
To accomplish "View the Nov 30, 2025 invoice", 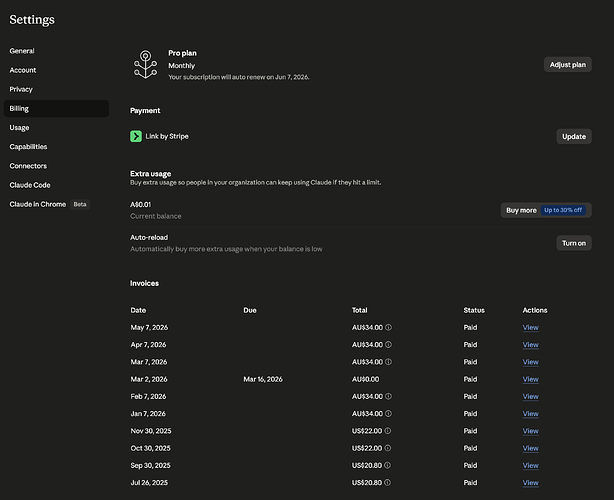I will coord(531,431).
